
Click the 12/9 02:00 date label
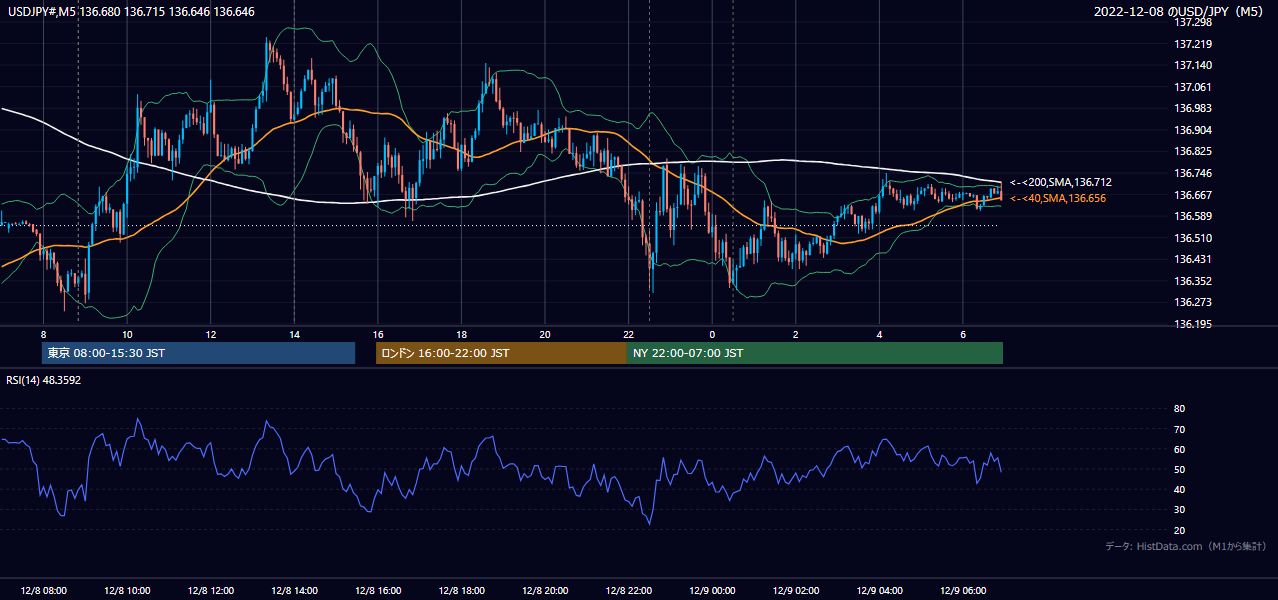796,590
